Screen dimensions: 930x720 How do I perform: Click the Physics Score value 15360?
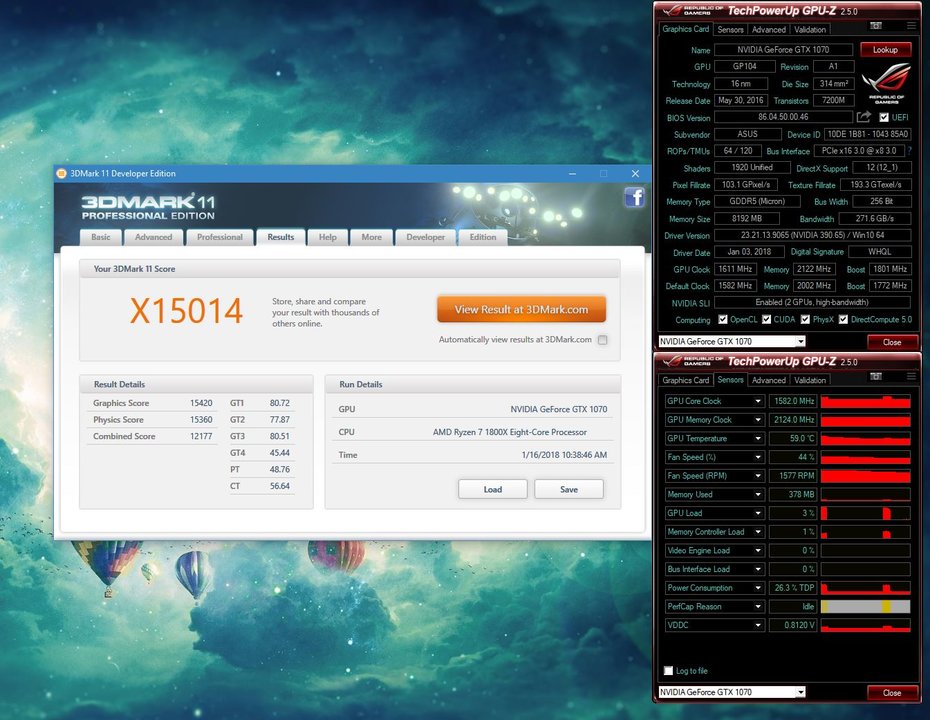pyautogui.click(x=201, y=420)
